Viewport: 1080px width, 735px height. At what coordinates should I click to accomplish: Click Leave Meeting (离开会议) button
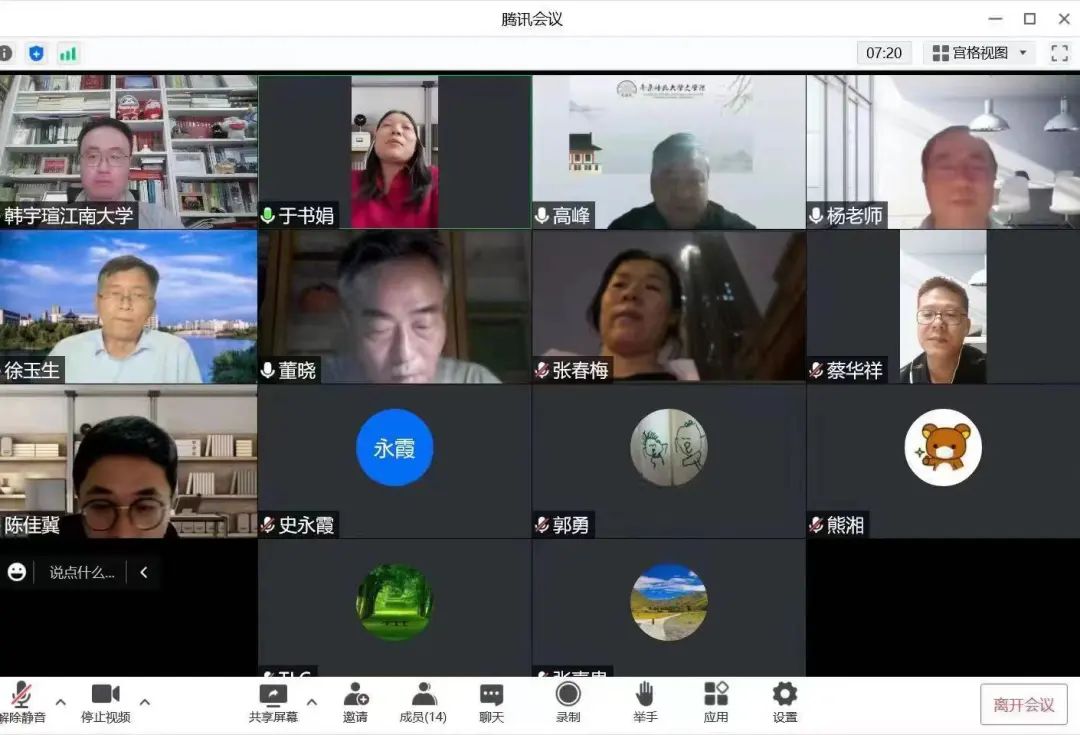[x=1023, y=704]
